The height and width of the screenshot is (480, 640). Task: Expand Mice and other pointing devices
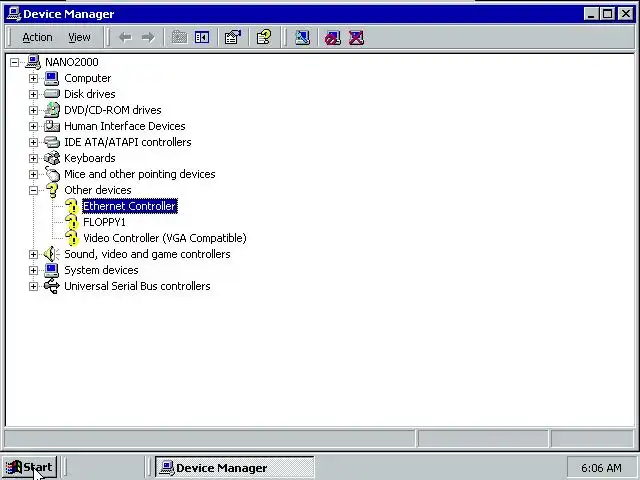pyautogui.click(x=33, y=174)
